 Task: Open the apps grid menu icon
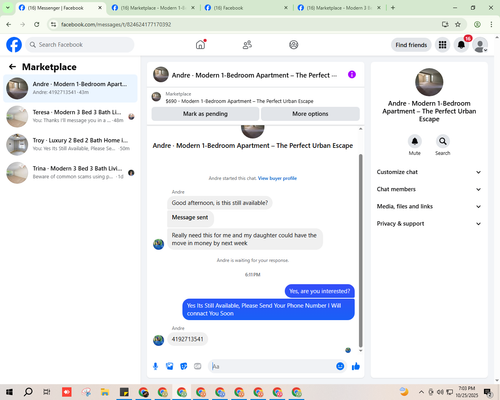click(442, 45)
